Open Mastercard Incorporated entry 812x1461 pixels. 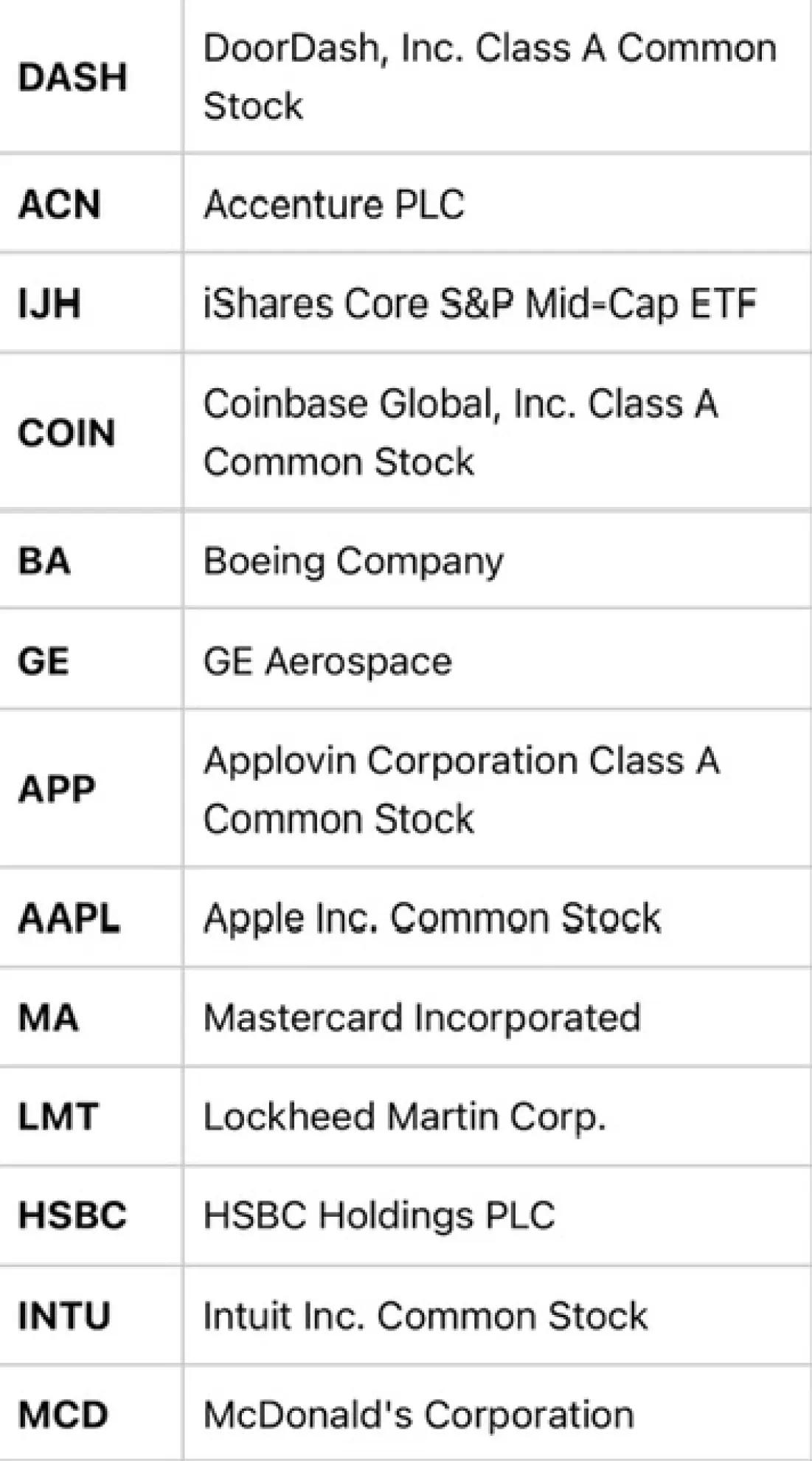pyautogui.click(x=422, y=1018)
